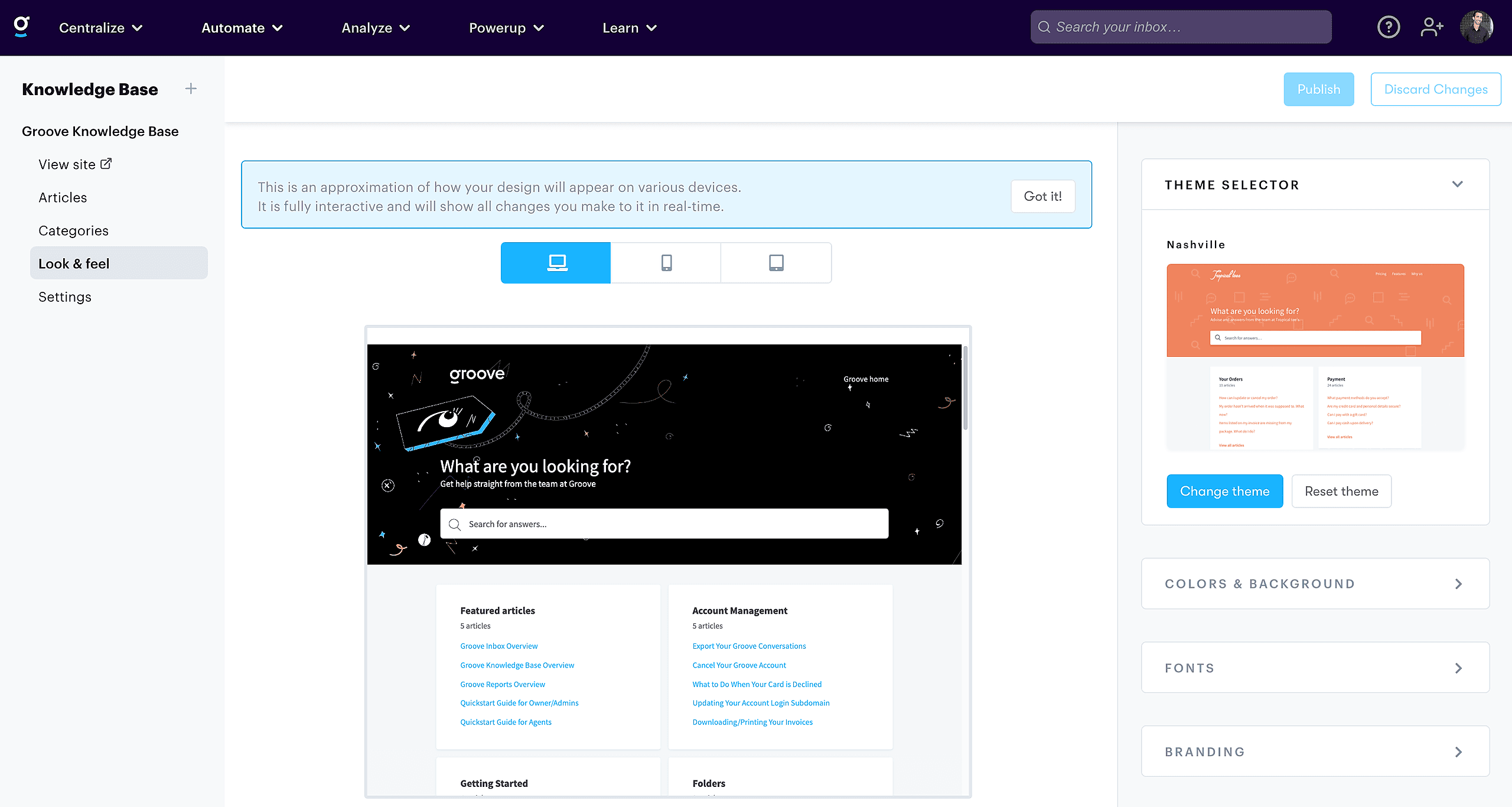The image size is (1512, 807).
Task: Select the desktop preview icon
Action: pos(555,262)
